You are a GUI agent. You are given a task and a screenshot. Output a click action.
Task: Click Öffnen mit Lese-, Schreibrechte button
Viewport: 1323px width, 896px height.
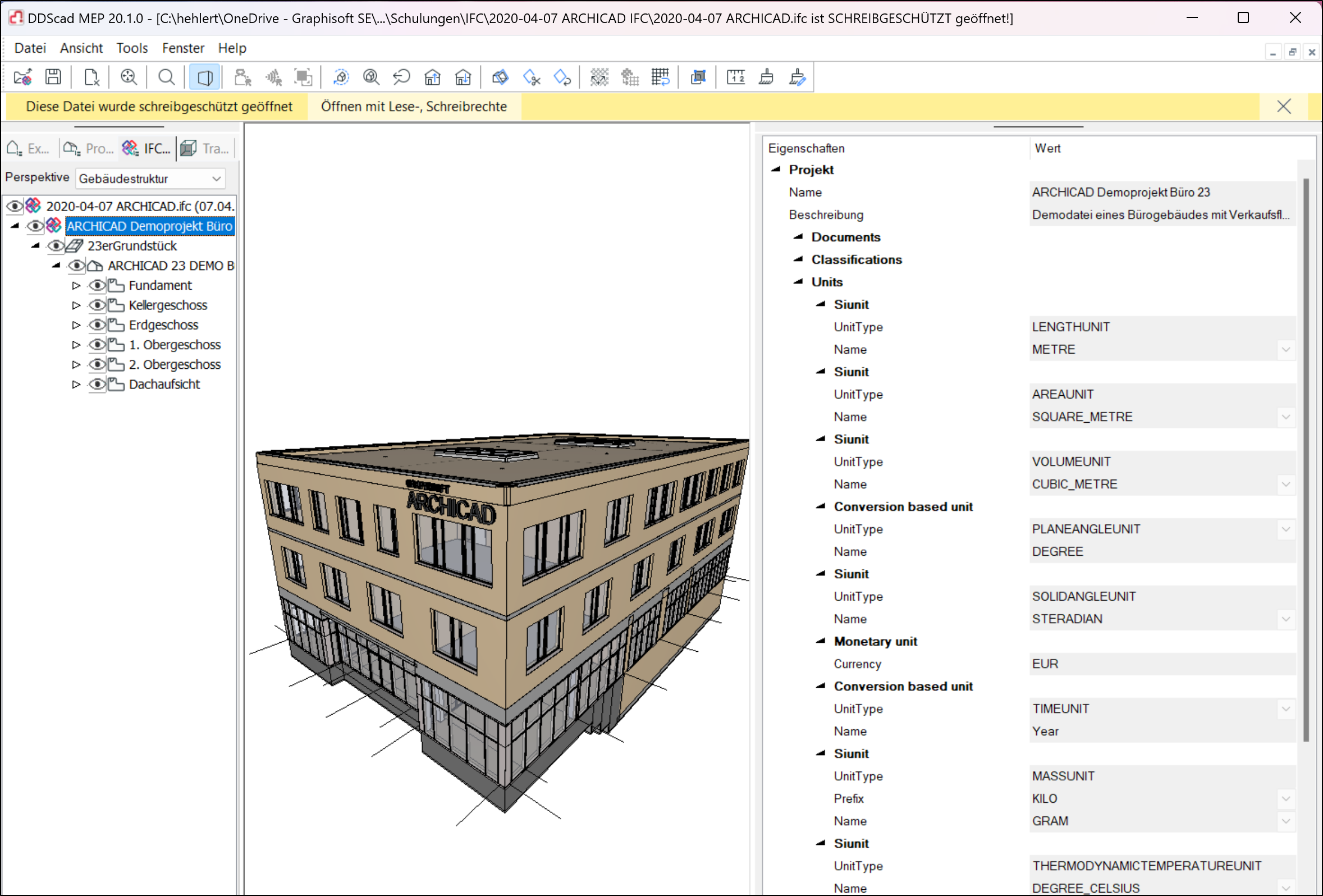pos(414,107)
